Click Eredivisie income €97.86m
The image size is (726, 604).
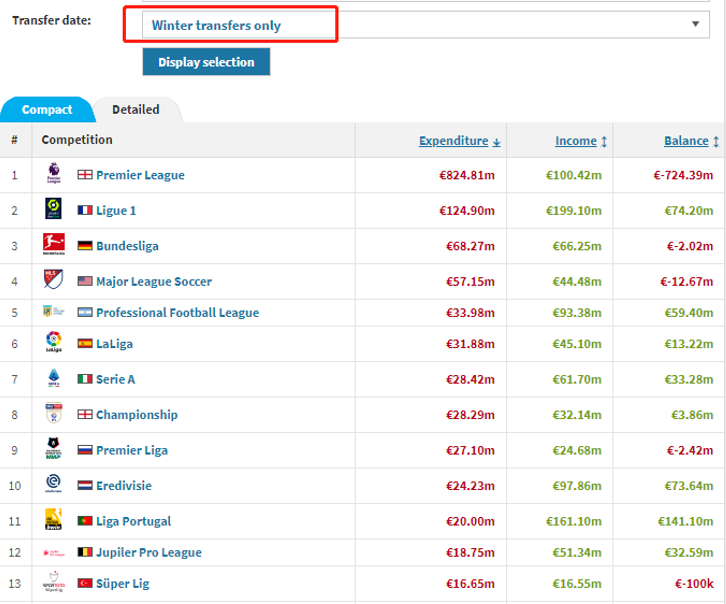577,486
